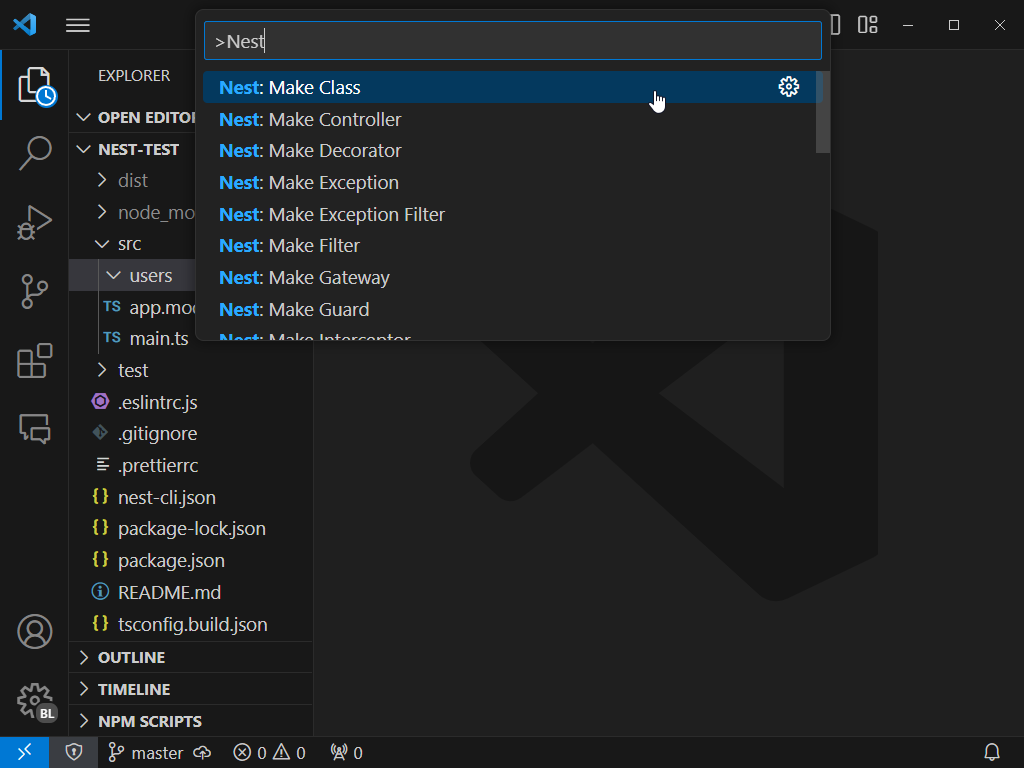Open errors and warnings status indicator

(x=269, y=753)
